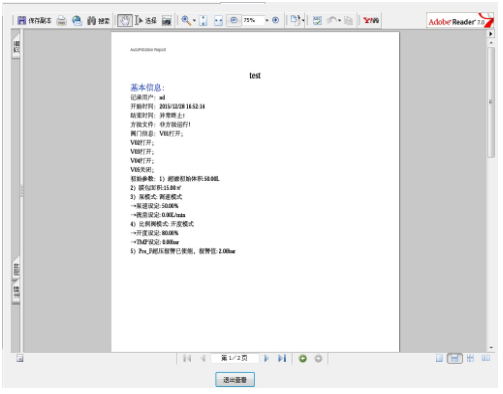
Task: Click the printer icon to print
Action: 61,21
